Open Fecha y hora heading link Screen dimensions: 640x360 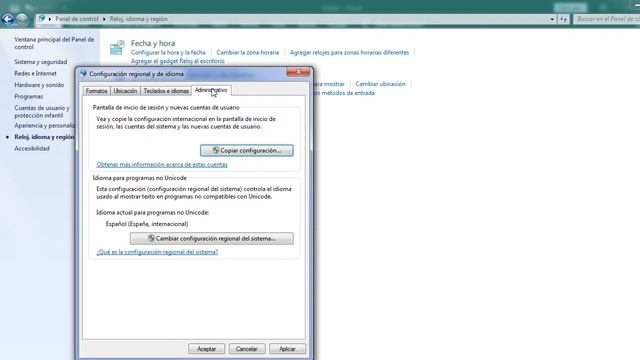point(153,43)
